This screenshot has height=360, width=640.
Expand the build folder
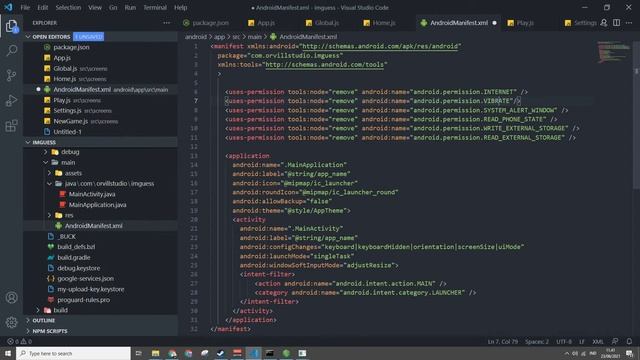coord(38,310)
